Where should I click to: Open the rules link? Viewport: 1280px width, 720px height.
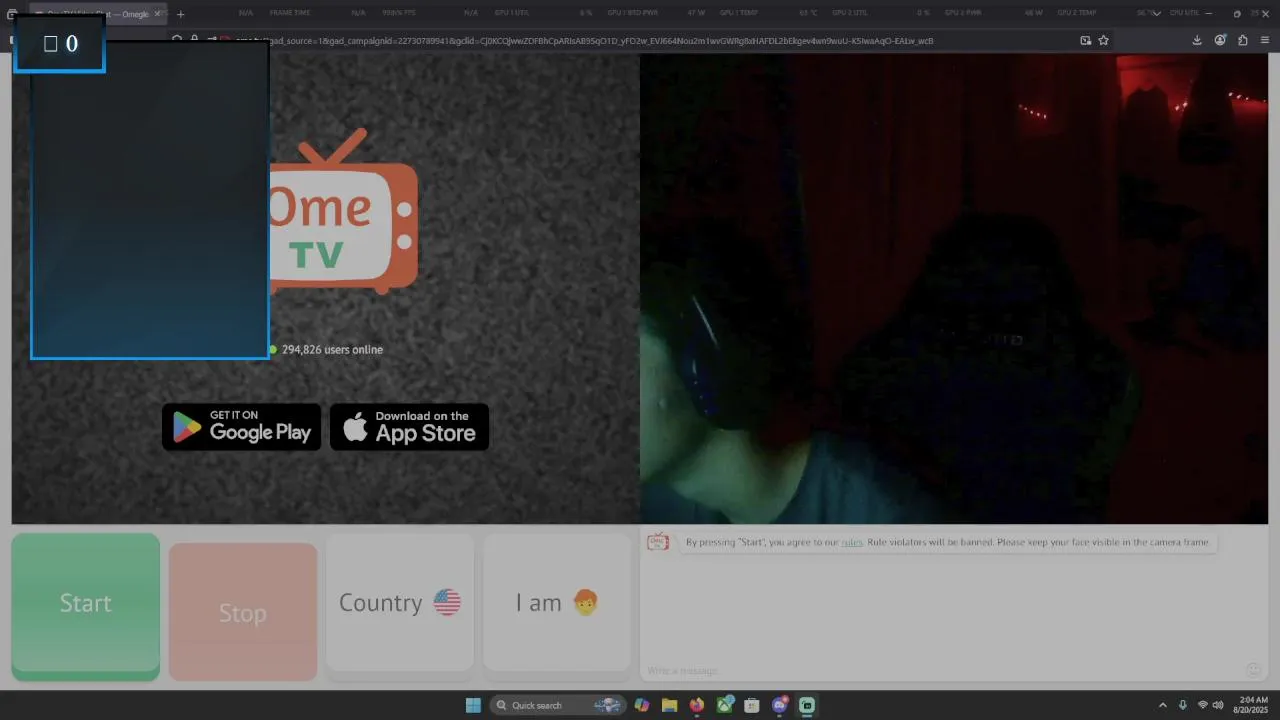pyautogui.click(x=852, y=542)
